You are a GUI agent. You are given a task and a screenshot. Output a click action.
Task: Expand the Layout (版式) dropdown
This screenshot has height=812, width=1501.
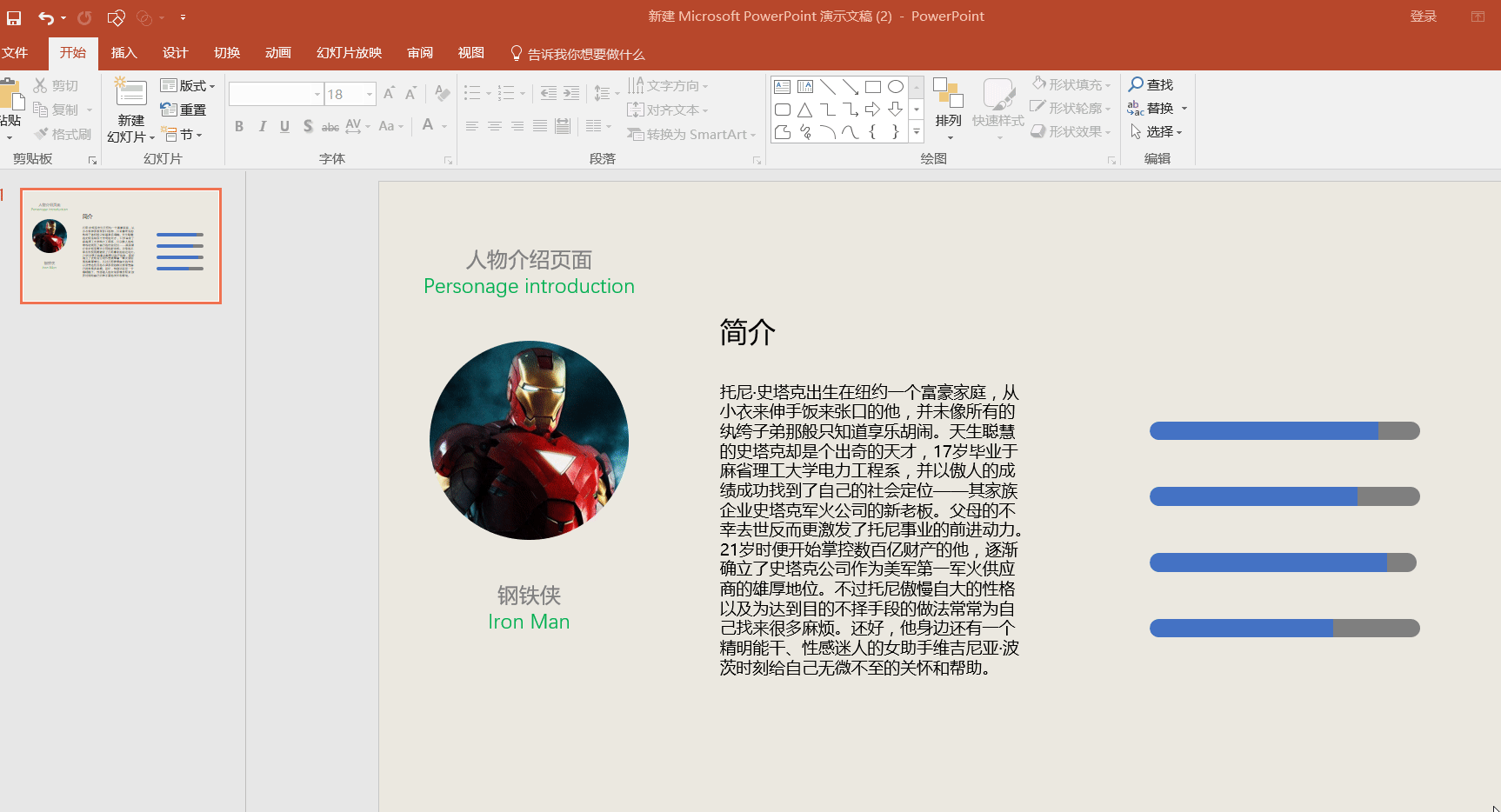[x=188, y=85]
